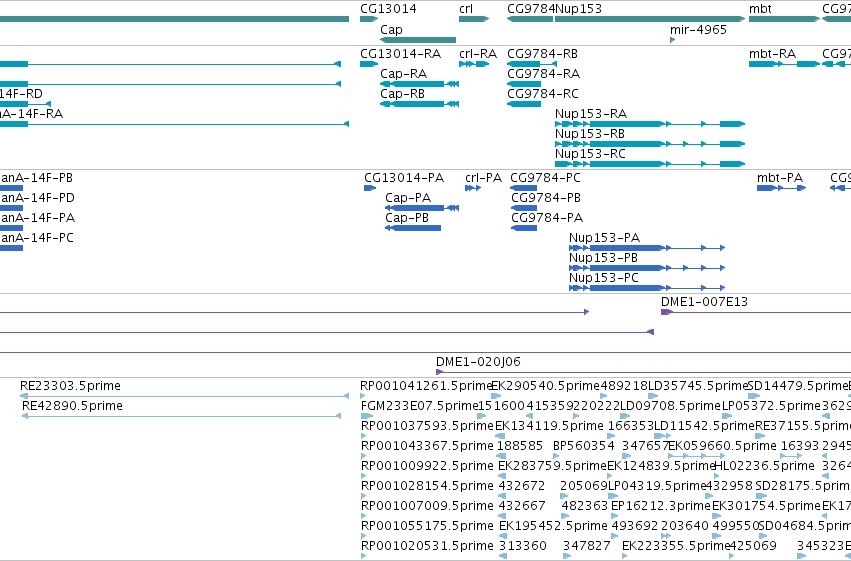
Task: Select the CG13014 gene label
Action: tap(389, 9)
